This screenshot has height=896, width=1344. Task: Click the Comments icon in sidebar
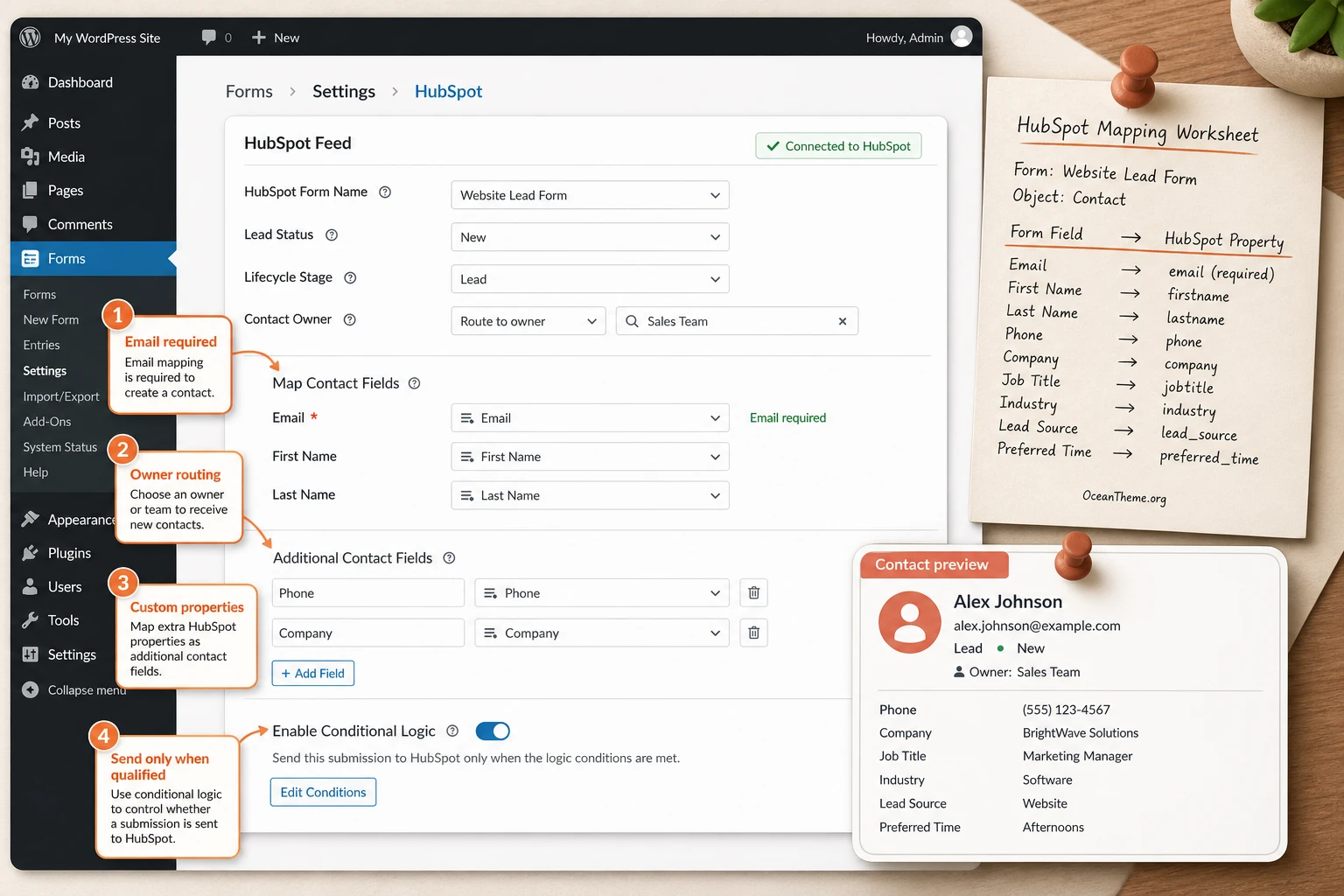click(x=31, y=224)
